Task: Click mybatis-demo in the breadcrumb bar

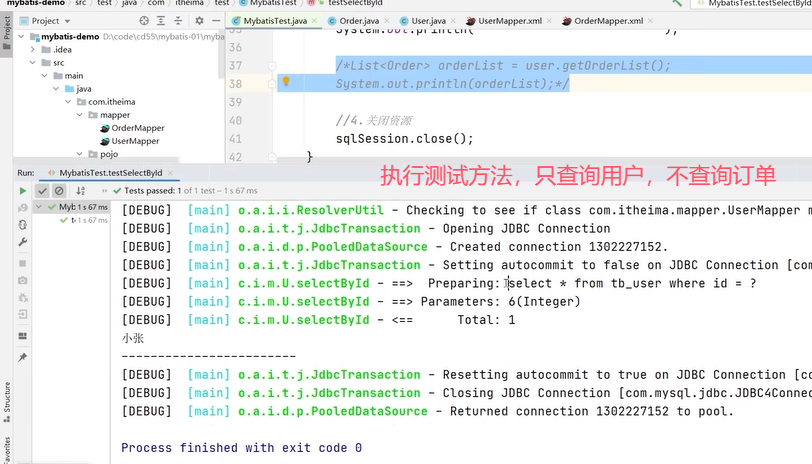Action: pyautogui.click(x=36, y=3)
